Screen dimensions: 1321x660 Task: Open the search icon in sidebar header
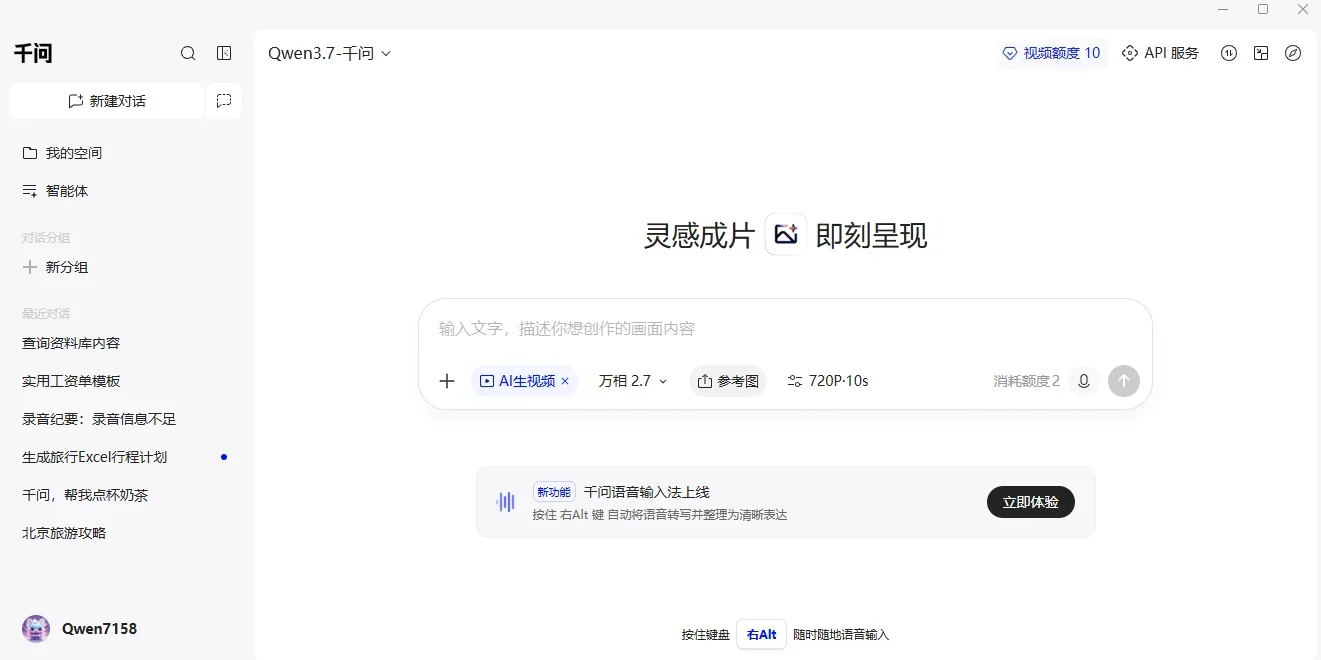point(188,54)
